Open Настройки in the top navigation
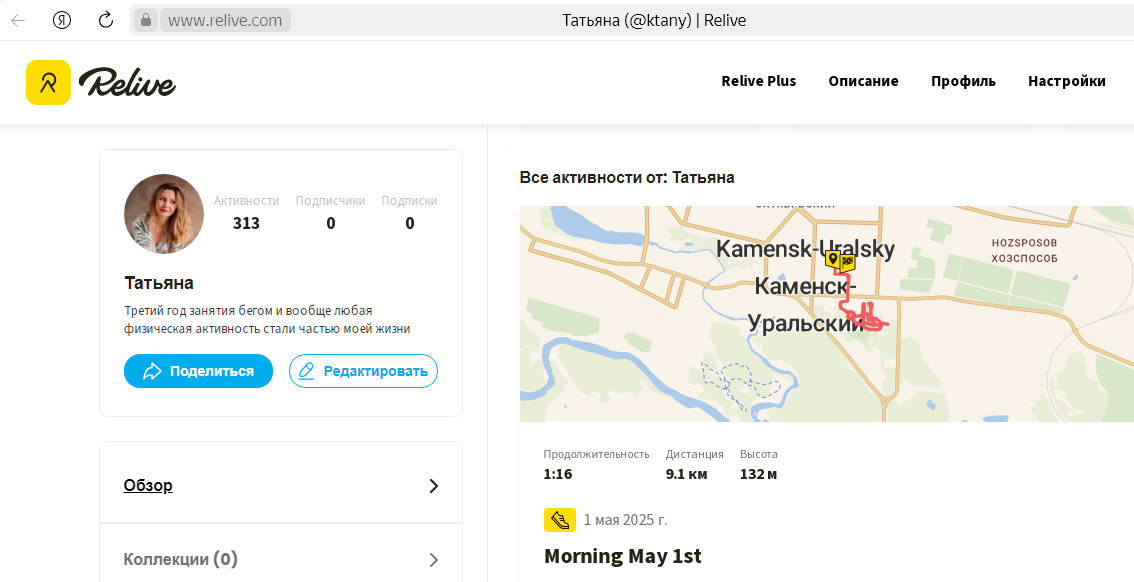Image resolution: width=1134 pixels, height=582 pixels. 1067,81
